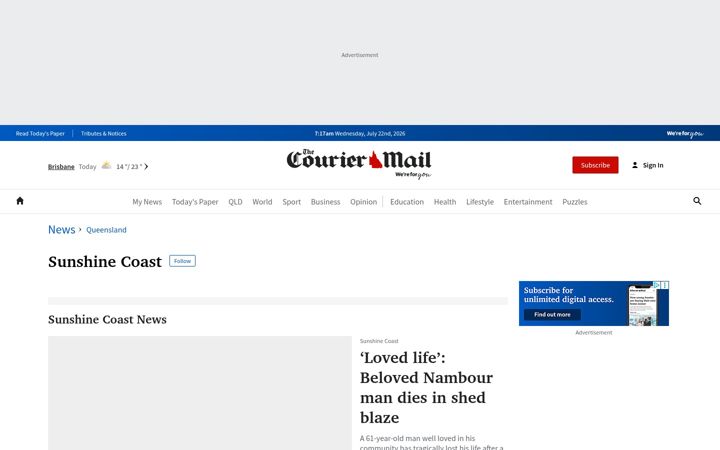Click the article summary about 61-year-old man

coord(432,442)
